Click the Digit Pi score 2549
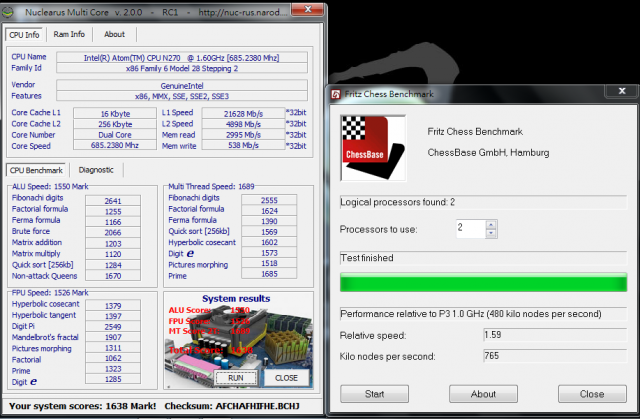This screenshot has height=419, width=640. click(x=113, y=326)
